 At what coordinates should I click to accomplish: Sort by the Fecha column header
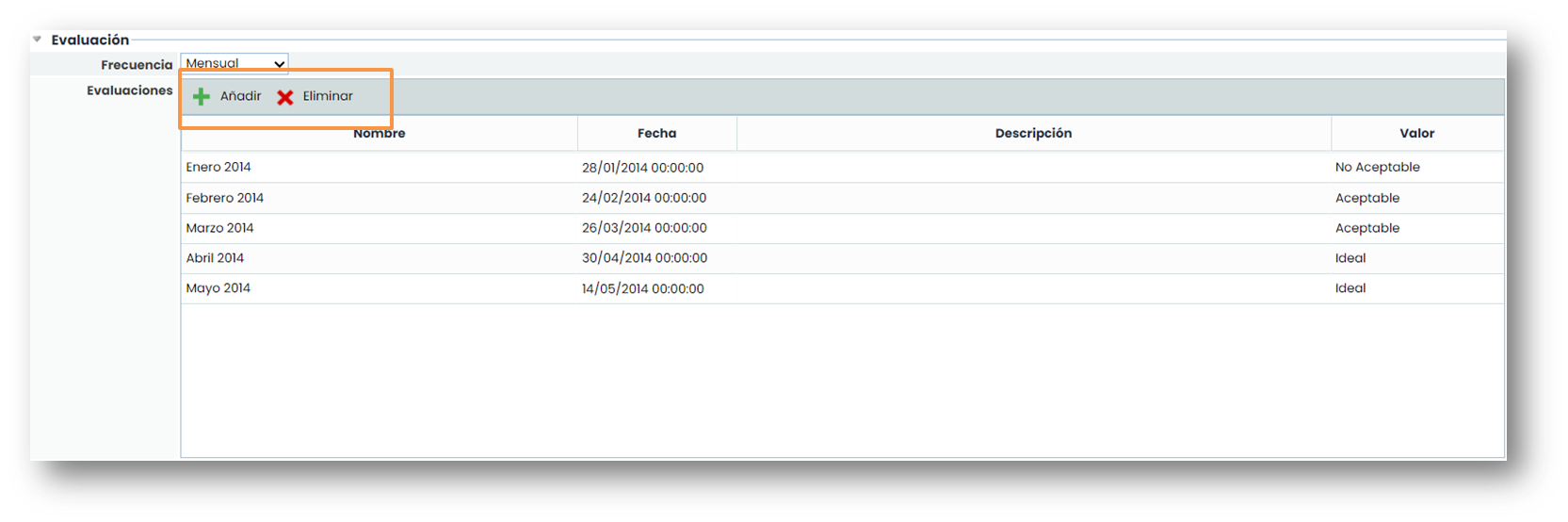656,133
